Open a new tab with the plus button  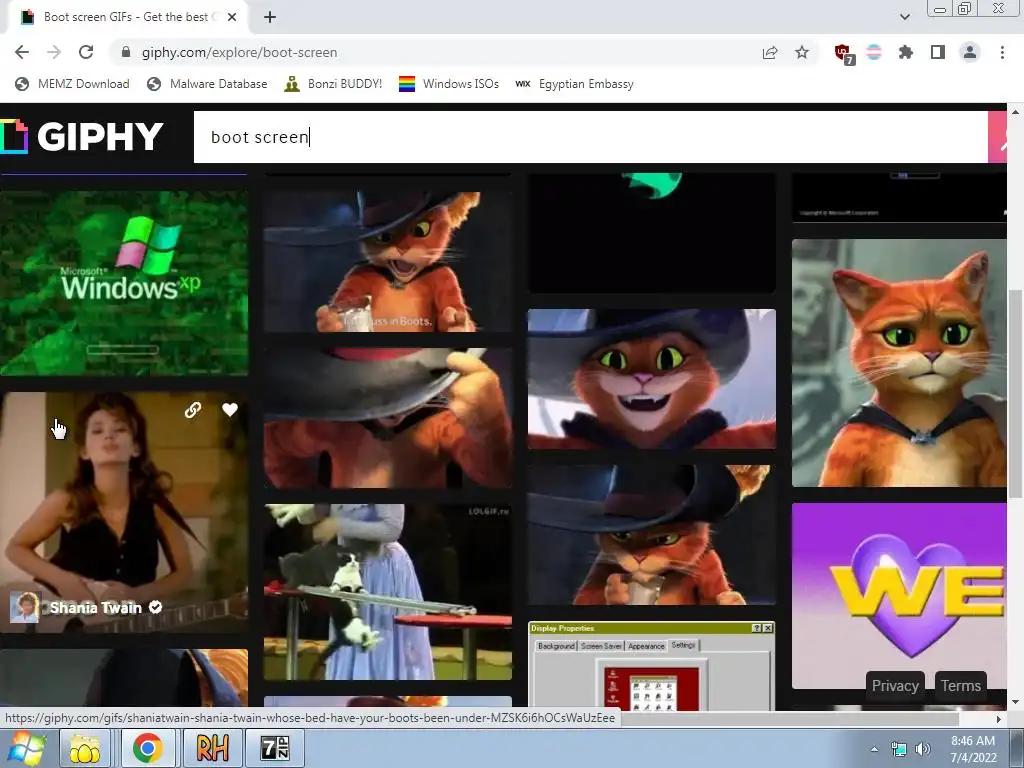coord(270,17)
